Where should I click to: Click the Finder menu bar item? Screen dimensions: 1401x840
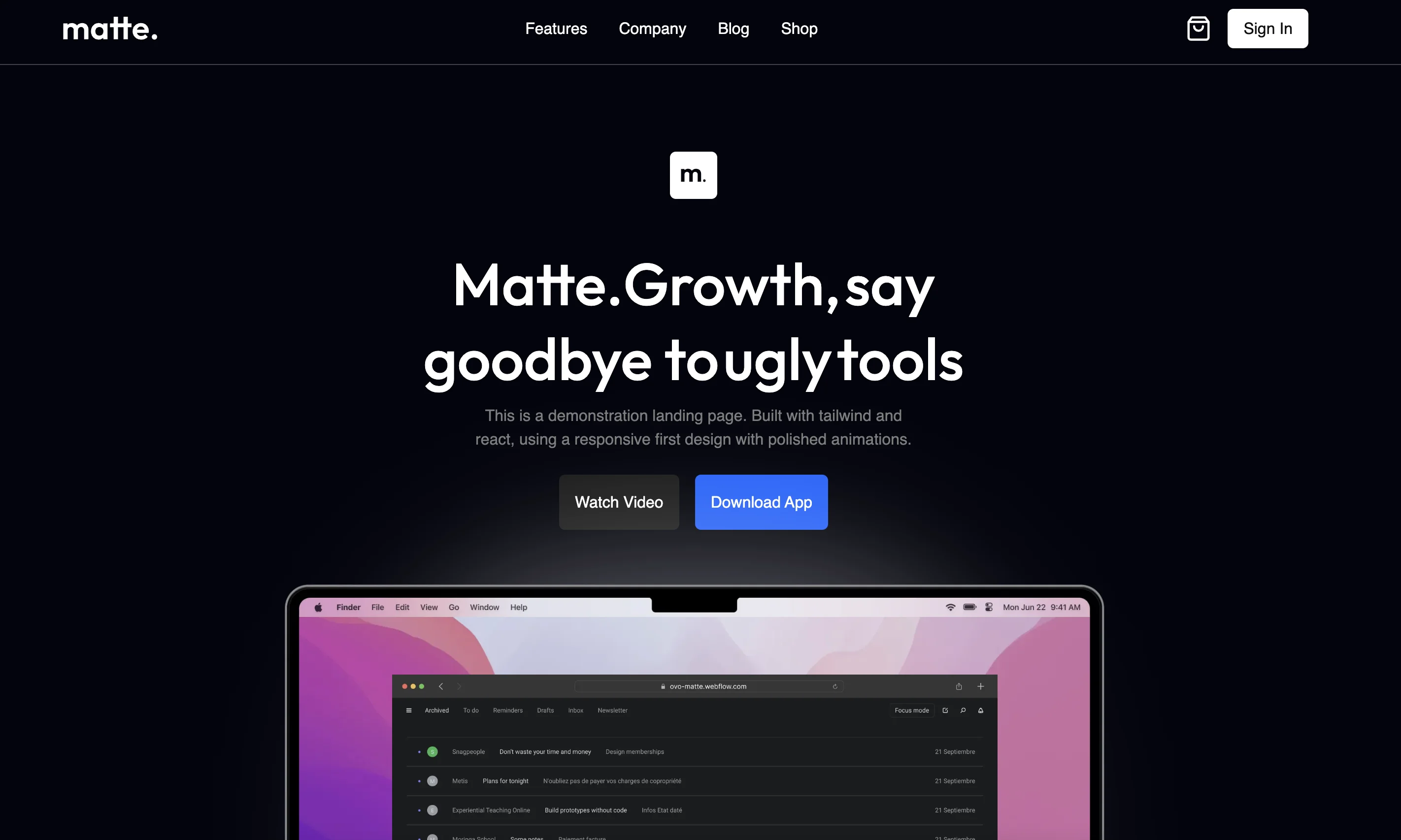point(348,607)
